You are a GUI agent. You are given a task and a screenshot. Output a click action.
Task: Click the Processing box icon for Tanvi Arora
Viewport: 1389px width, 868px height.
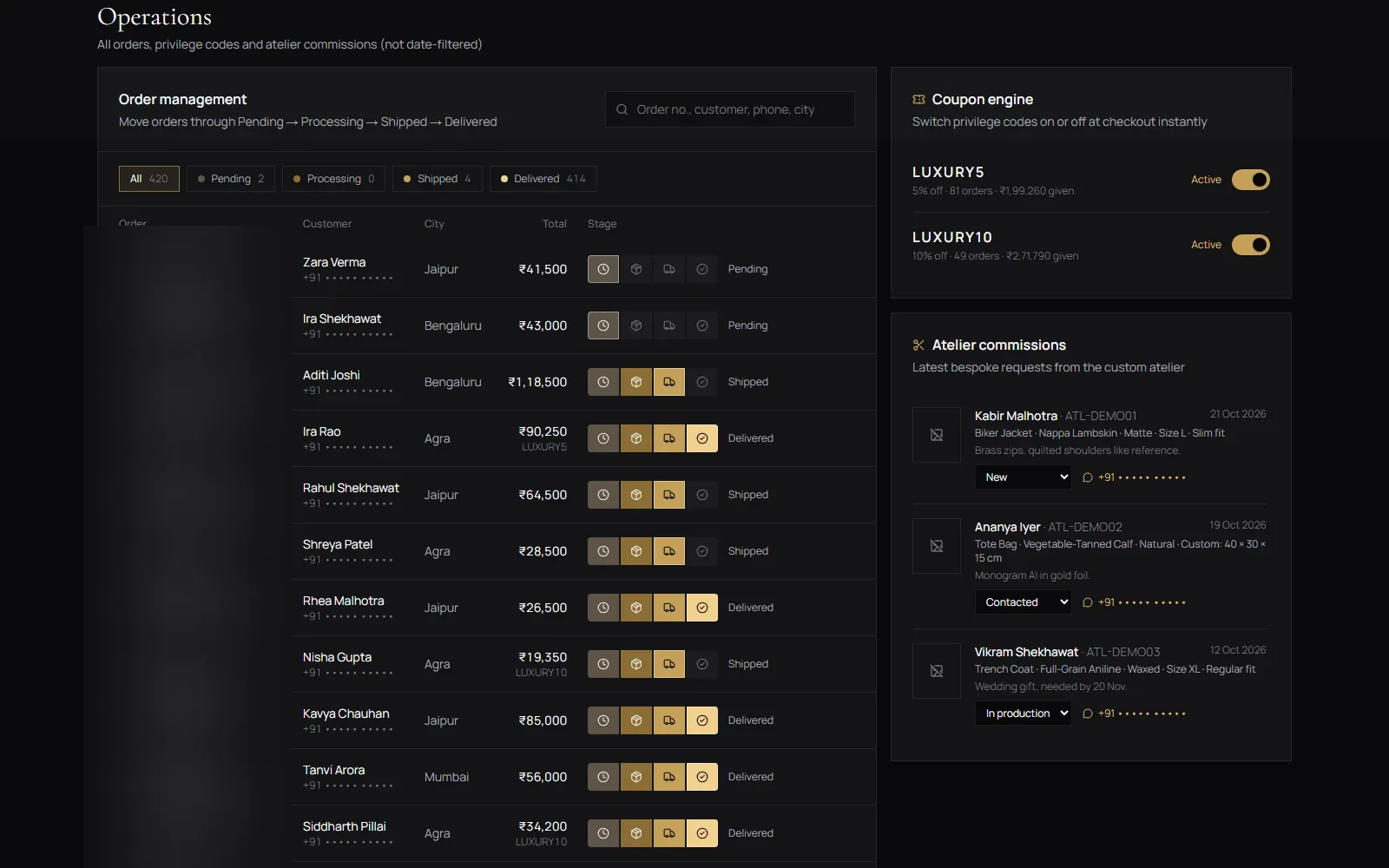pyautogui.click(x=636, y=777)
